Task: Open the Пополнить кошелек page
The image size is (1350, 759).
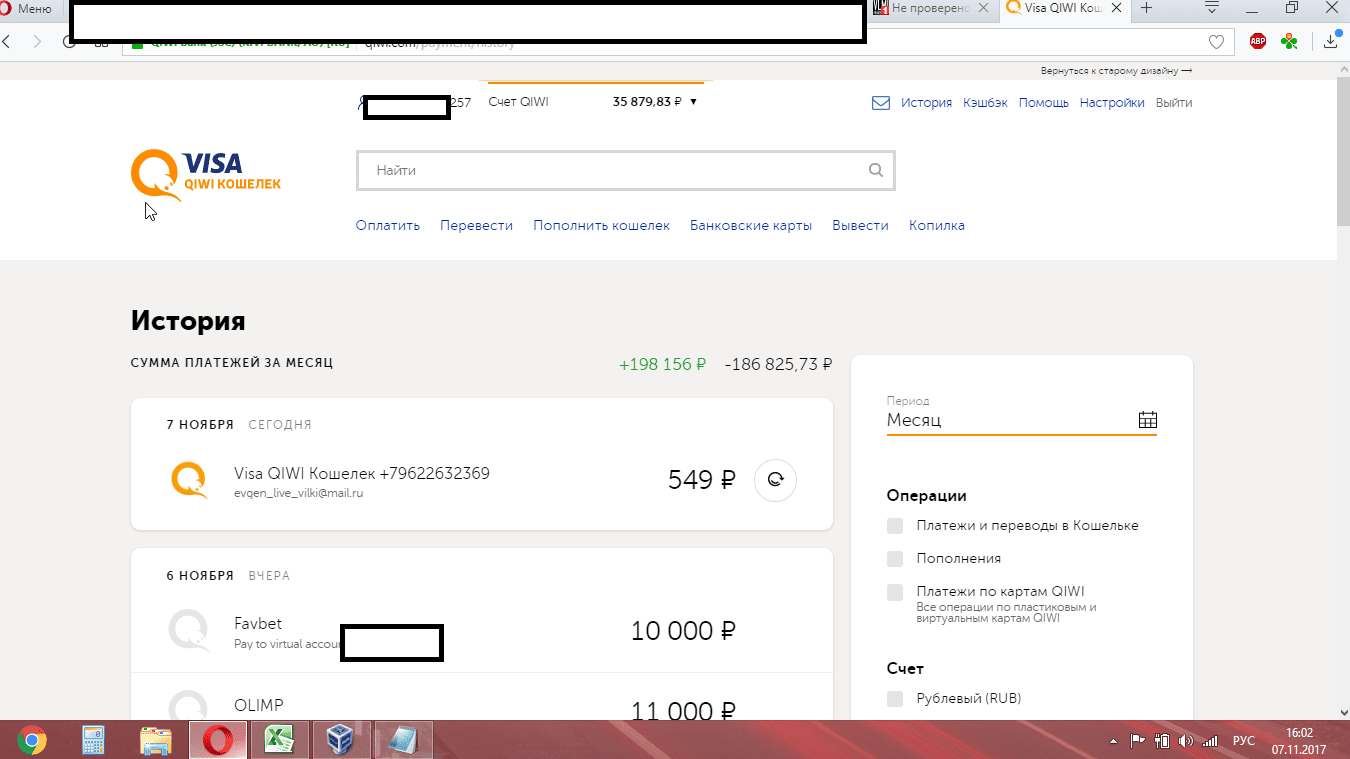Action: 601,226
